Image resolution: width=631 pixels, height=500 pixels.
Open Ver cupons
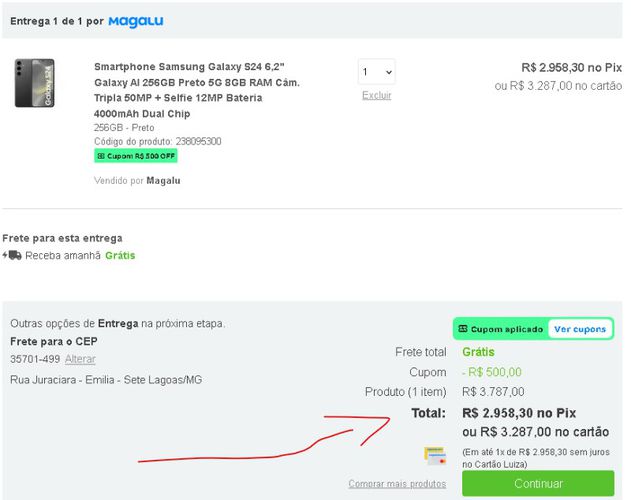coord(580,329)
